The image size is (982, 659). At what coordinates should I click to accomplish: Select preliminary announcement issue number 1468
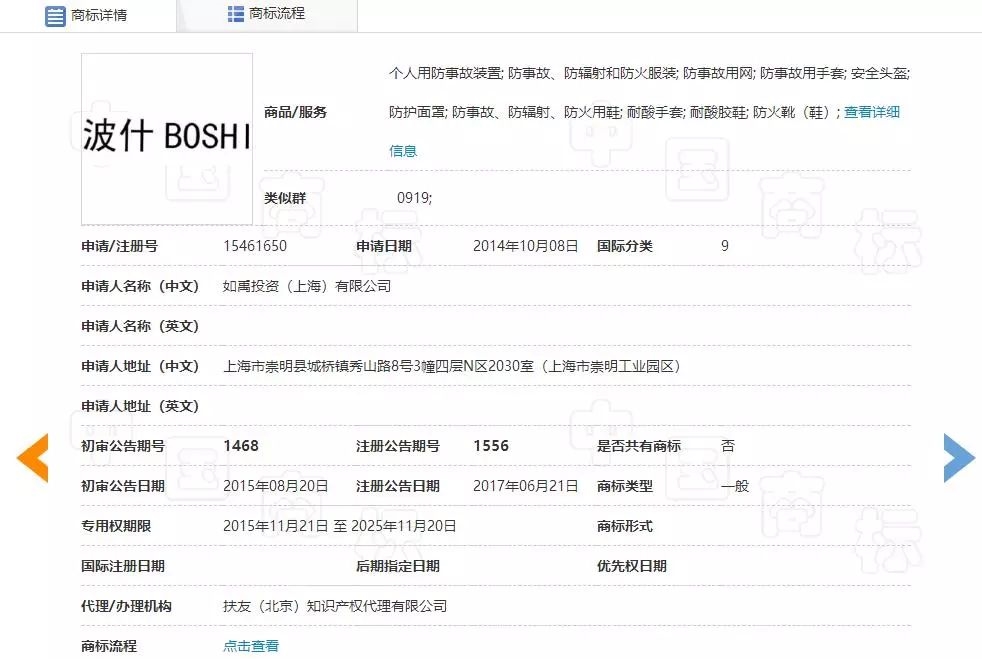click(x=241, y=446)
